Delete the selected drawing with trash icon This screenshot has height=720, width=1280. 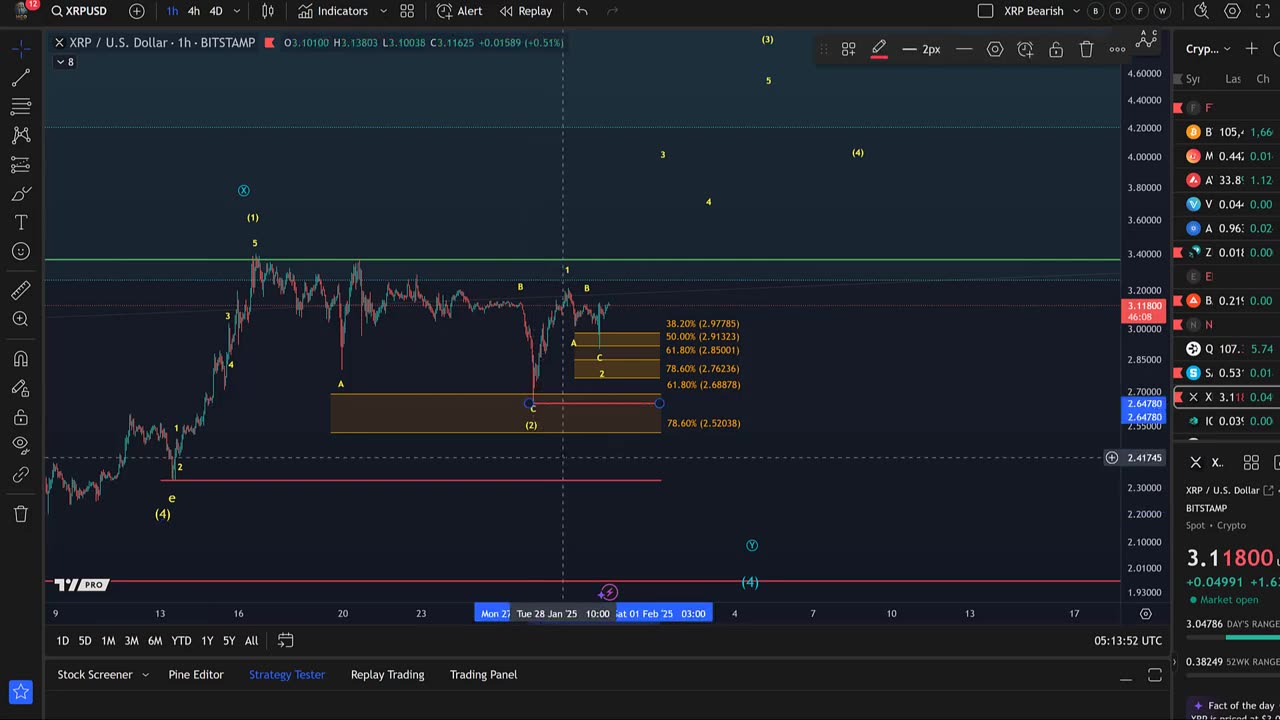click(1087, 49)
